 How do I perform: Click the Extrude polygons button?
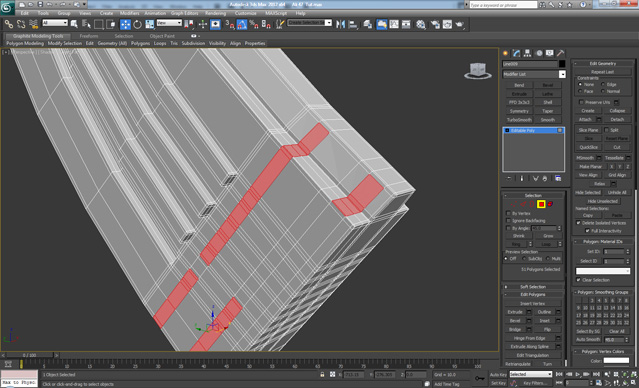click(x=515, y=312)
